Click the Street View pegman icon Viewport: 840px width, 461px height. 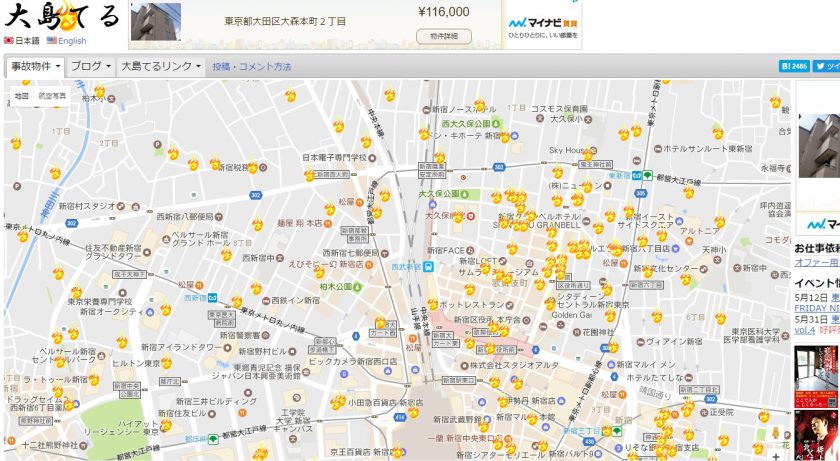[x=775, y=433]
